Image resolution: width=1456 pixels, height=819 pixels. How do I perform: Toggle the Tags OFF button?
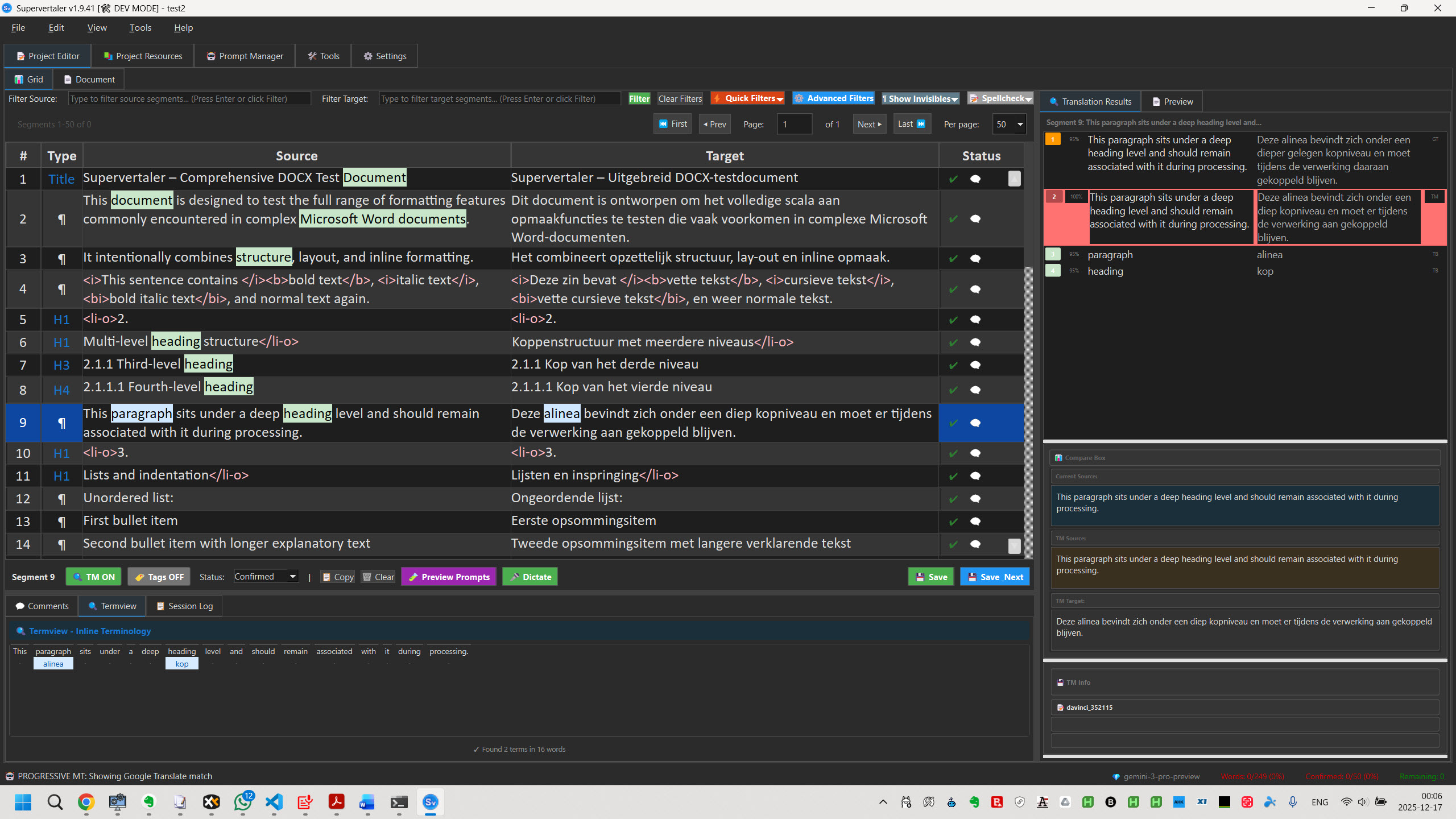click(x=159, y=577)
